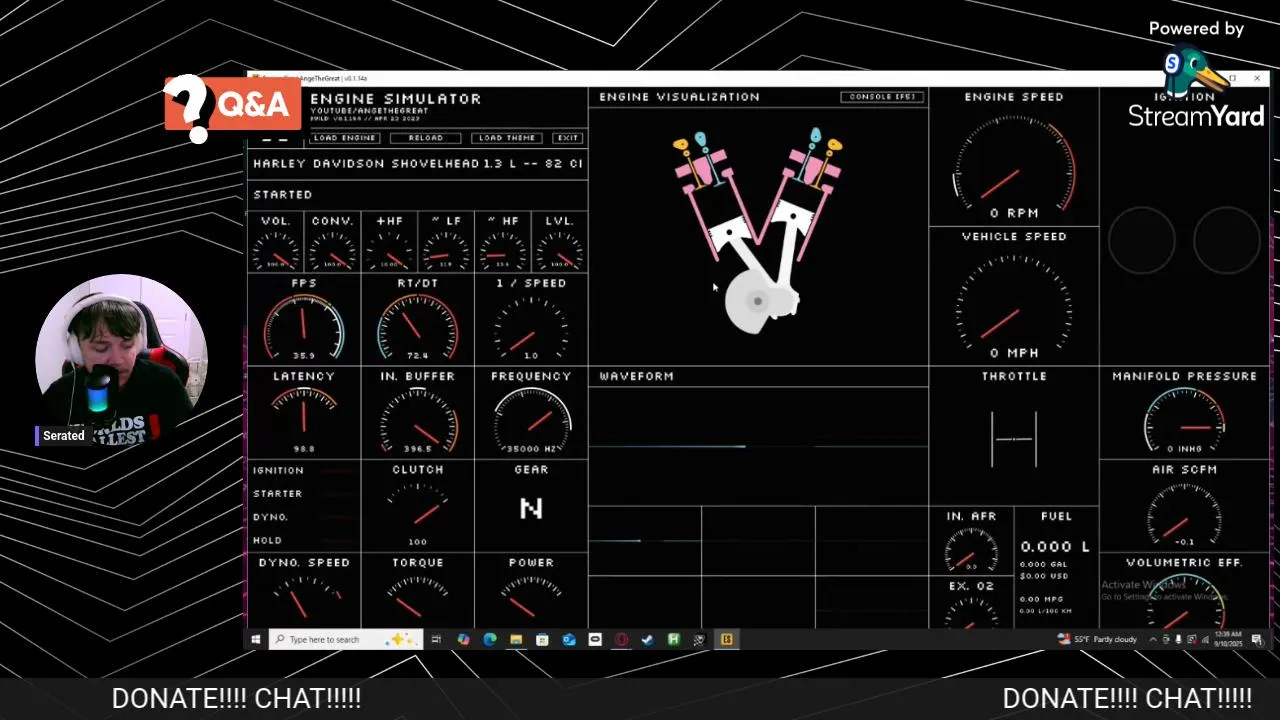Open the Steam taskbar icon

click(647, 640)
